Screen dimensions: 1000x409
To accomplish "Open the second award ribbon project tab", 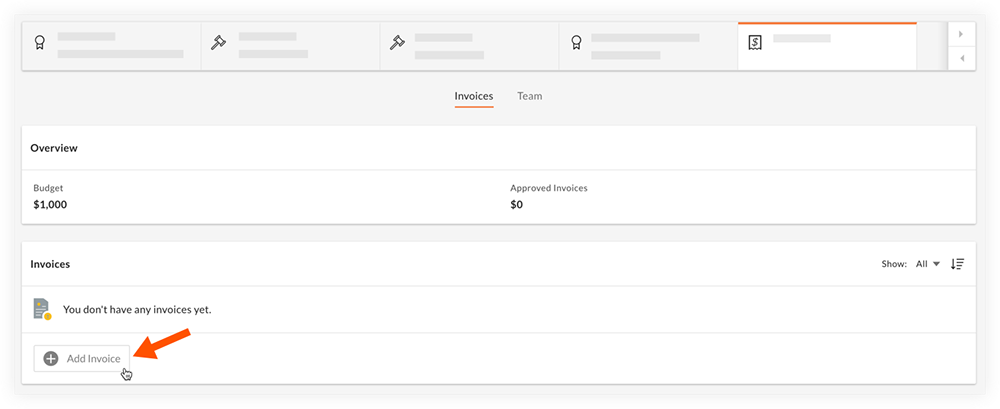I will 649,46.
